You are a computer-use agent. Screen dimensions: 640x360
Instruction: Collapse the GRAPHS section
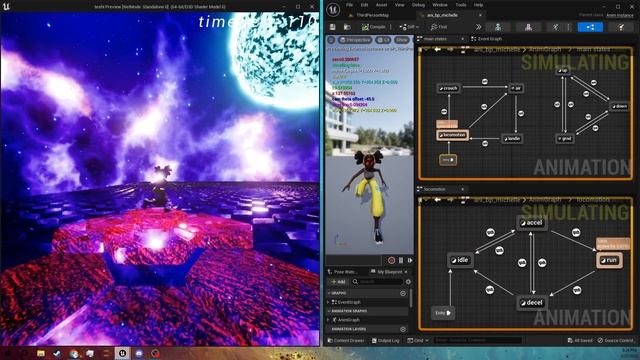329,293
